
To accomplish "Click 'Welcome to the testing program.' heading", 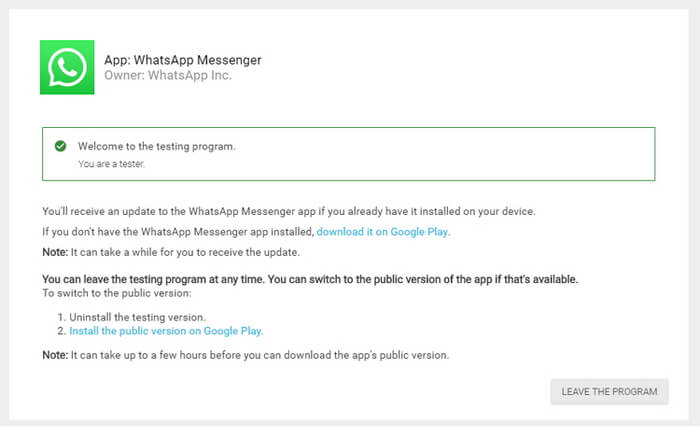I will click(x=157, y=146).
